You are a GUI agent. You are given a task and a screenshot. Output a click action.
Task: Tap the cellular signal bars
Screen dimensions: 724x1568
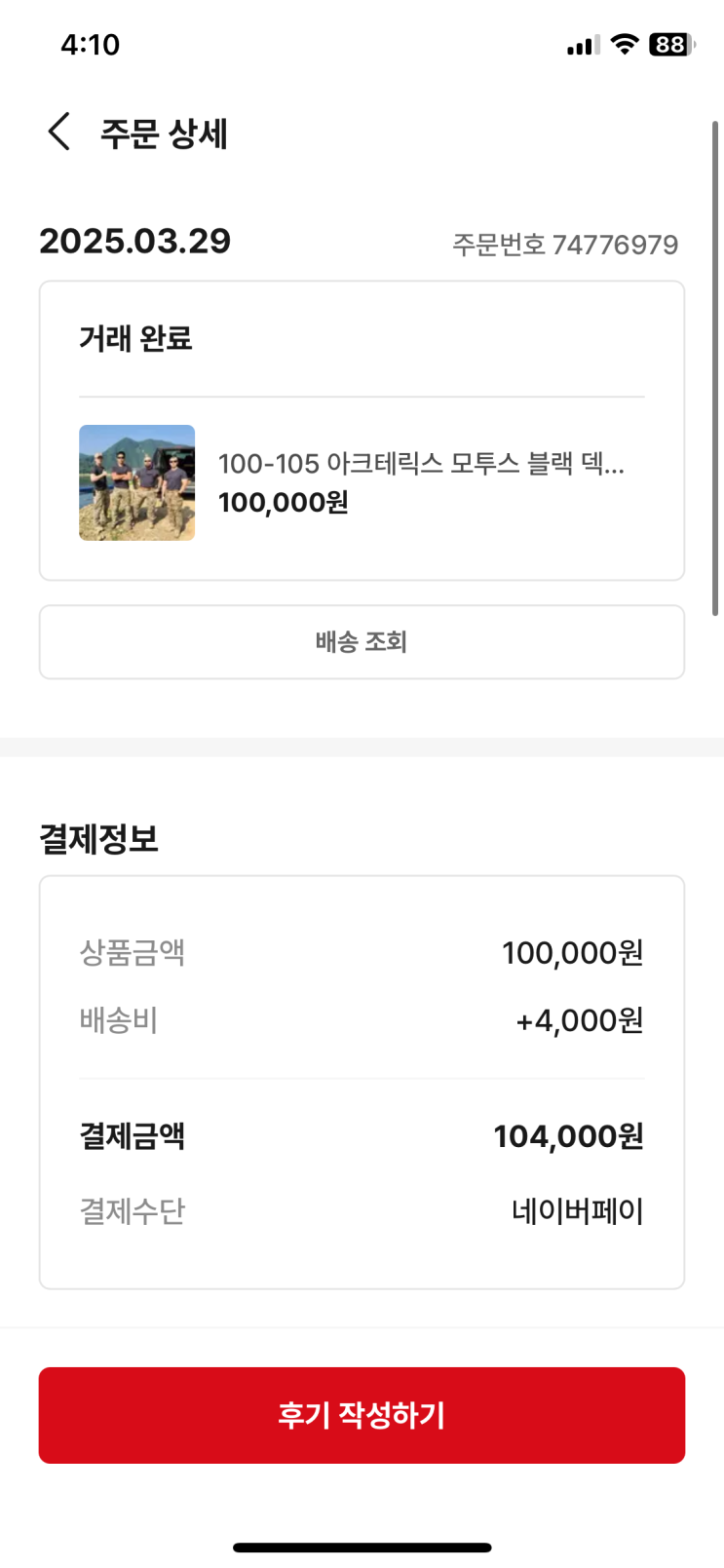point(583,45)
